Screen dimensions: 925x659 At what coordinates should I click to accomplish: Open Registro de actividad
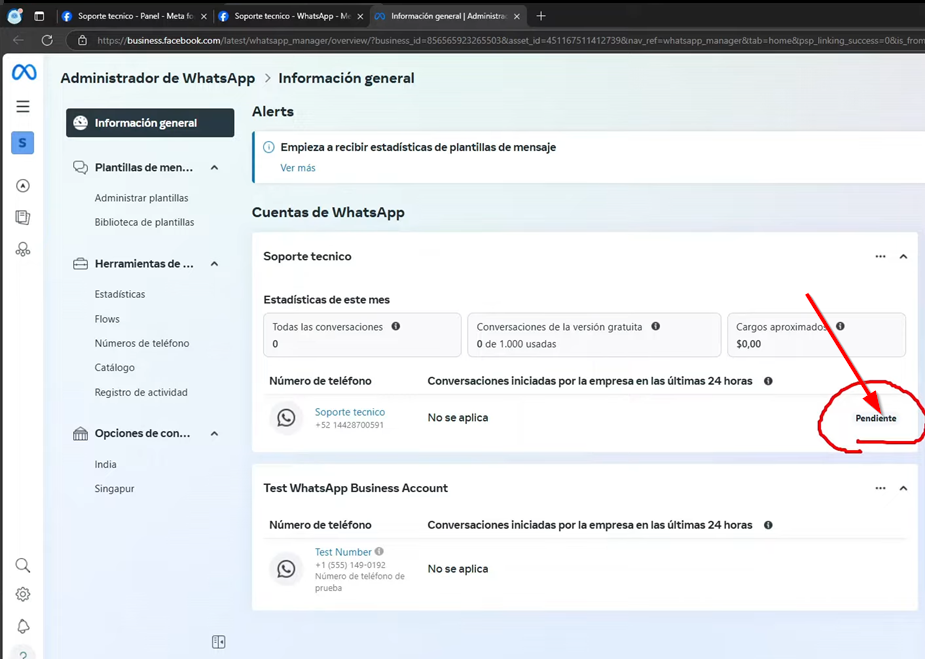(141, 392)
